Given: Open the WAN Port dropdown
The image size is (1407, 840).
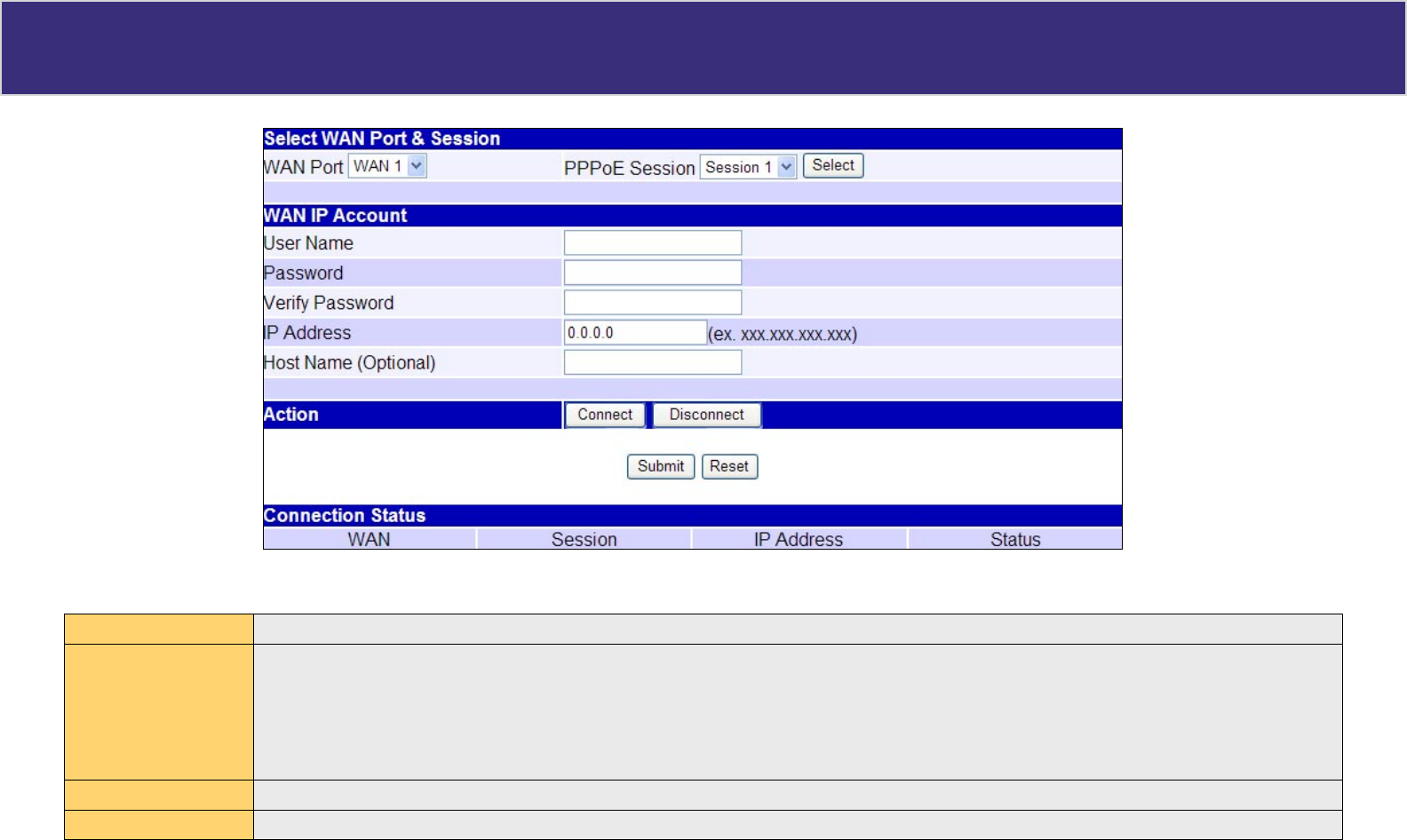Looking at the screenshot, I should 388,166.
